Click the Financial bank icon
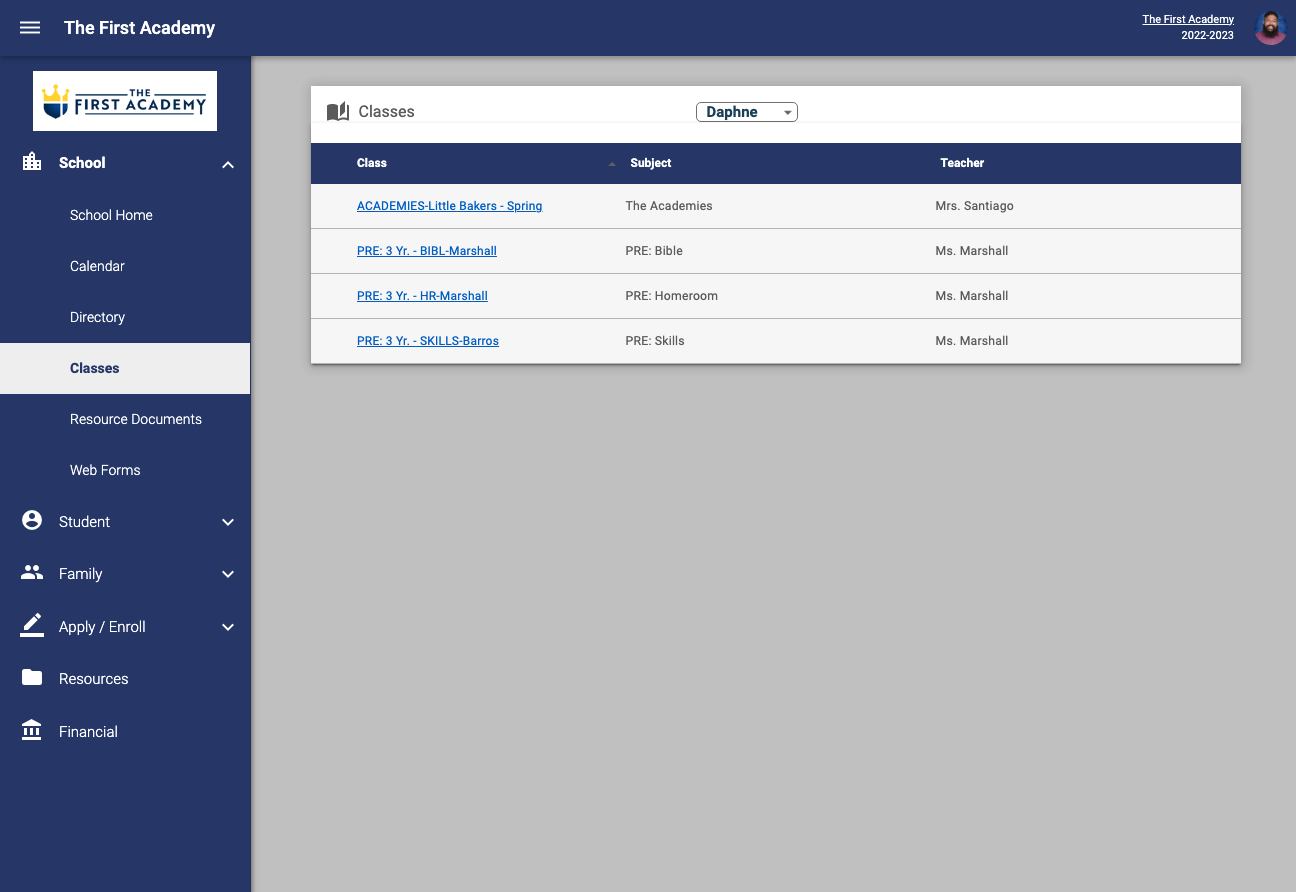1296x892 pixels. (x=32, y=730)
